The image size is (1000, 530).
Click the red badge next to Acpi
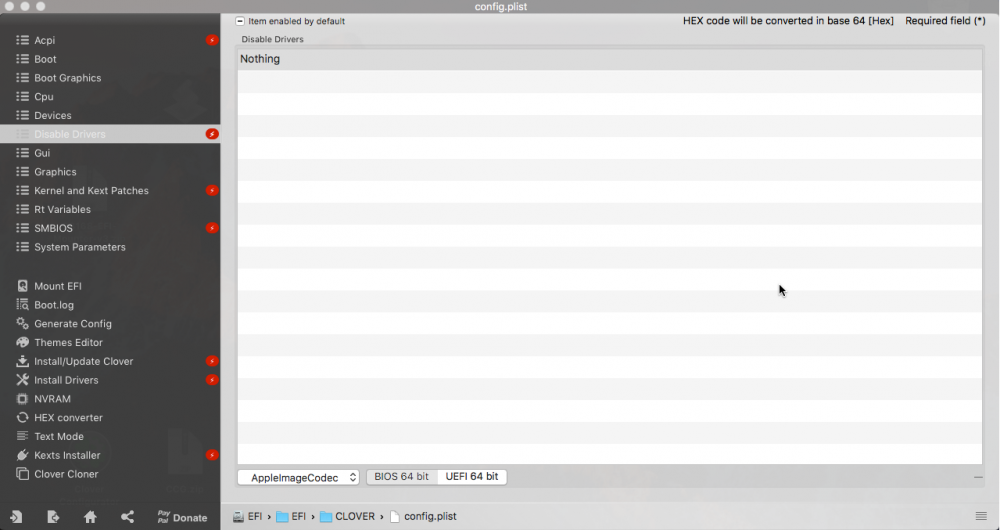click(212, 40)
